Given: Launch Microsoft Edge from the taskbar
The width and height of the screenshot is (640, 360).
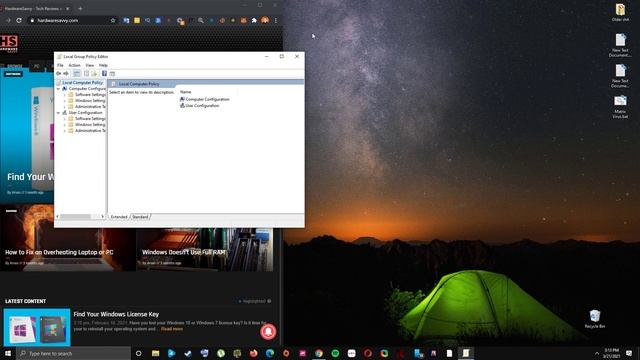Looking at the screenshot, I should (270, 353).
